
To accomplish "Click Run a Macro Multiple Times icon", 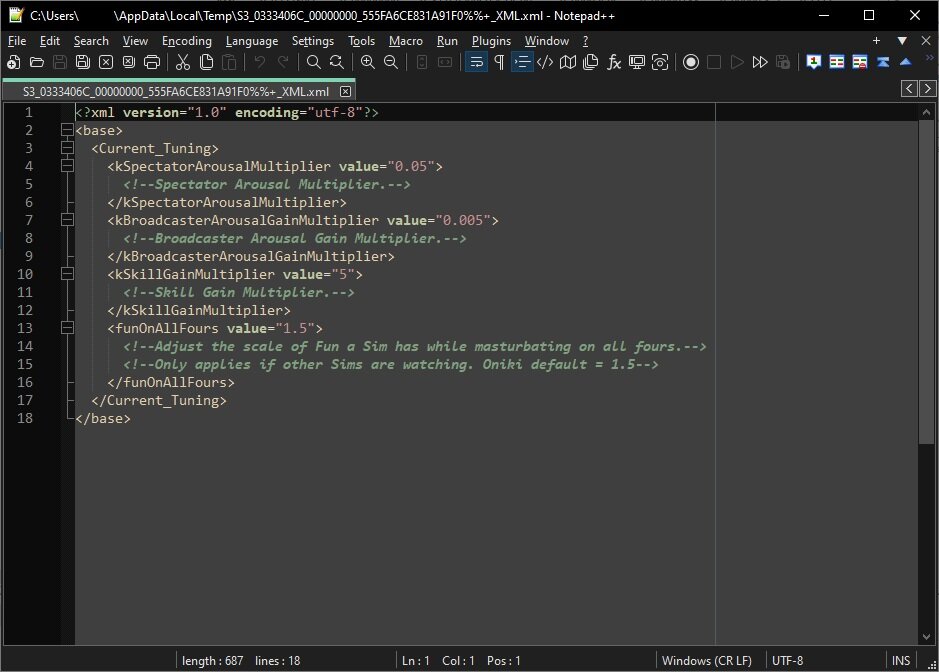I will click(x=760, y=62).
